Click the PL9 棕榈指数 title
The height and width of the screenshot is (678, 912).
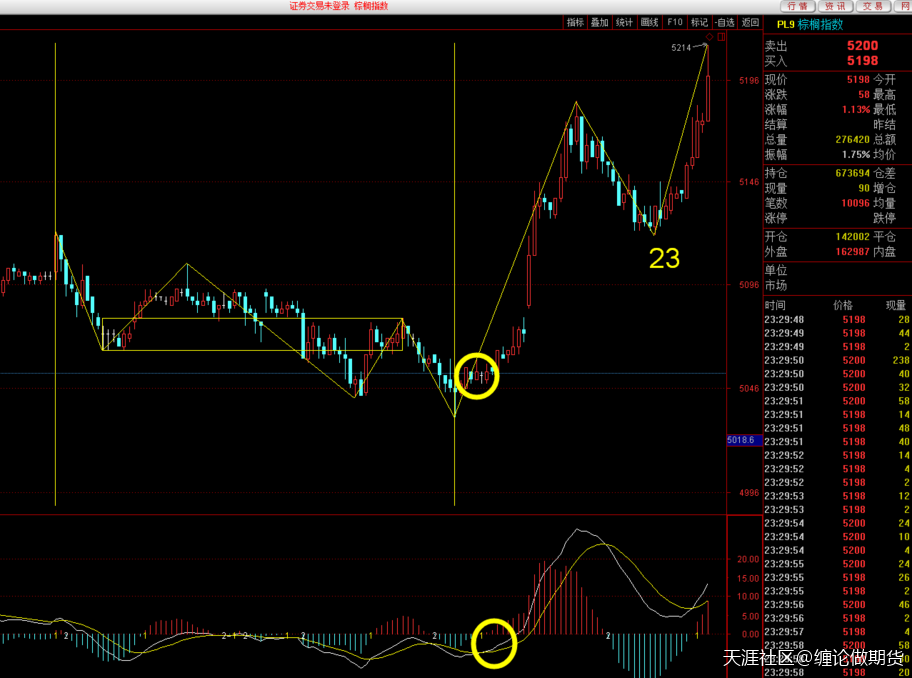(809, 24)
